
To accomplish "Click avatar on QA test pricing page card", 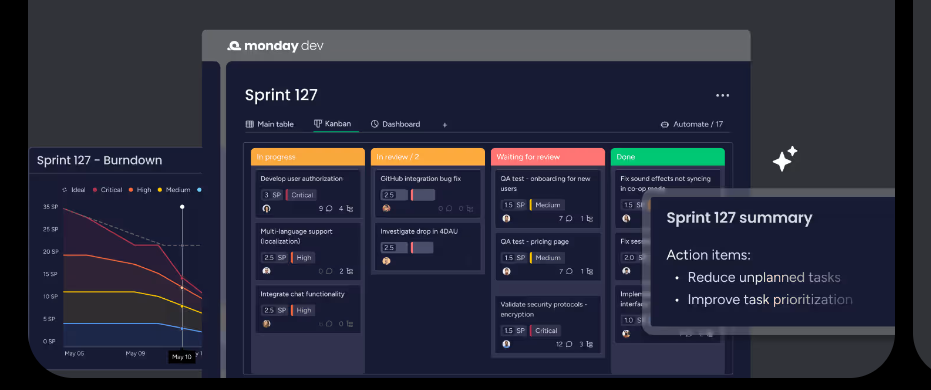I will tap(506, 271).
